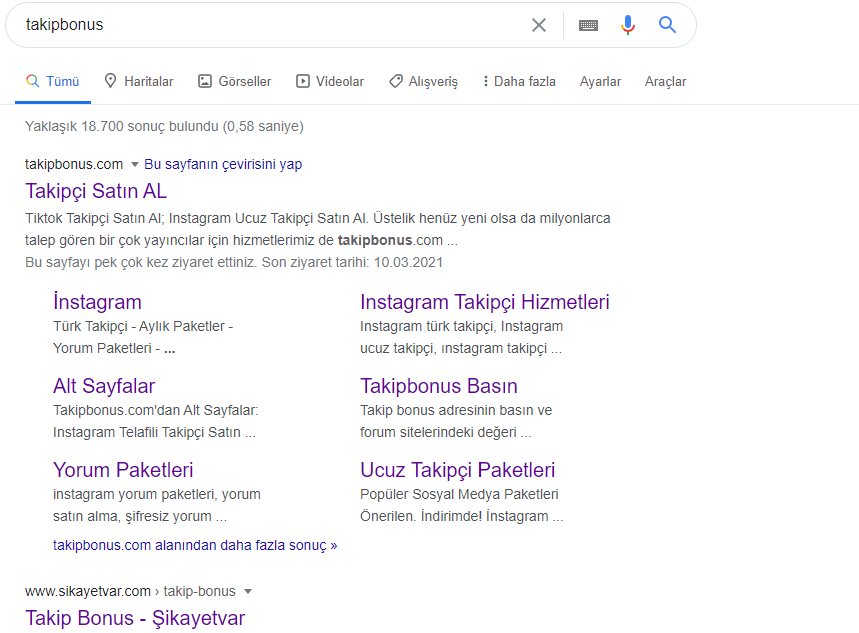Switch to the Haritalar tab
The width and height of the screenshot is (859, 633).
tap(139, 81)
